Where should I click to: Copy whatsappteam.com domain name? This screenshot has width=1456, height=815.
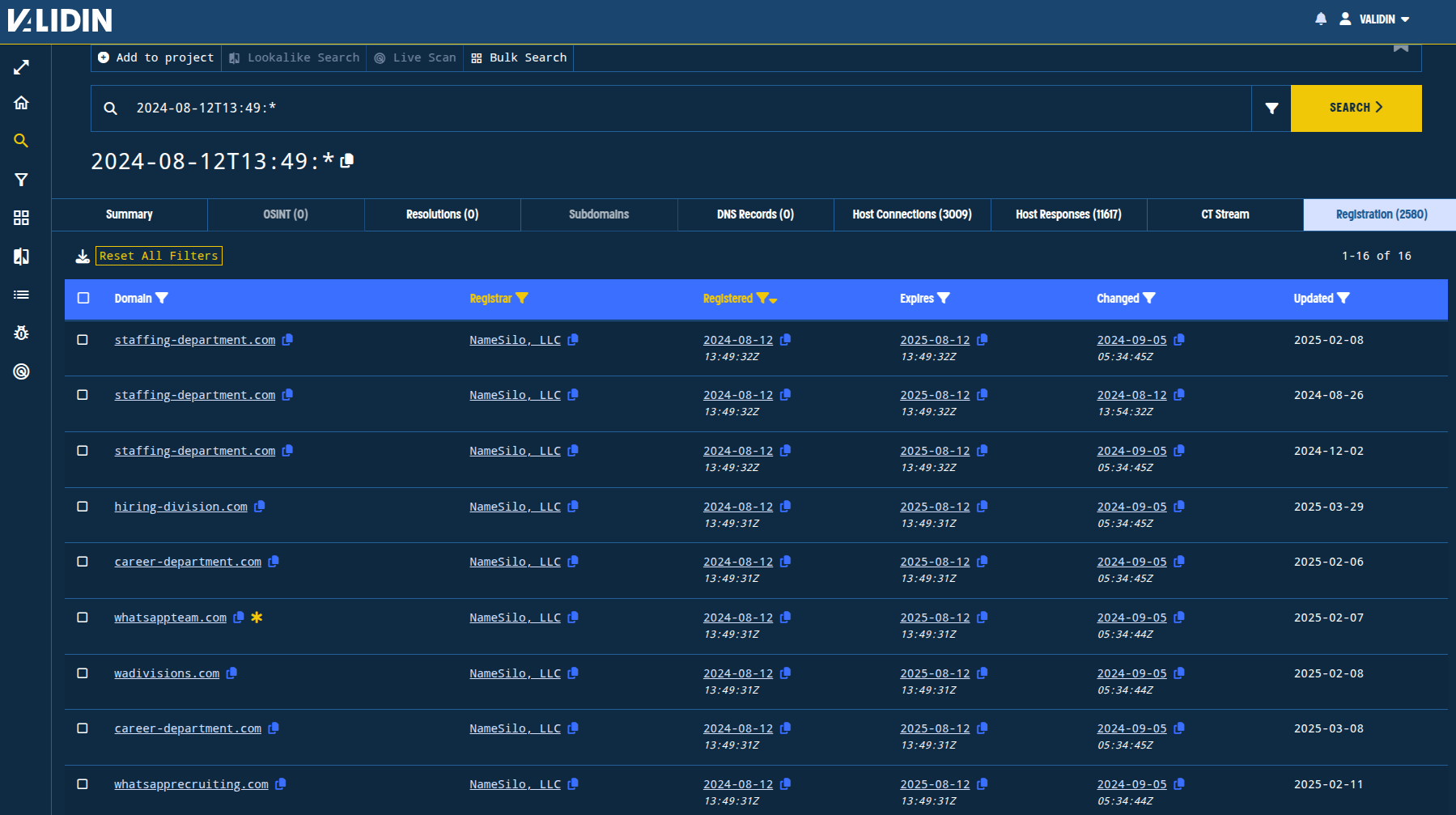click(239, 618)
